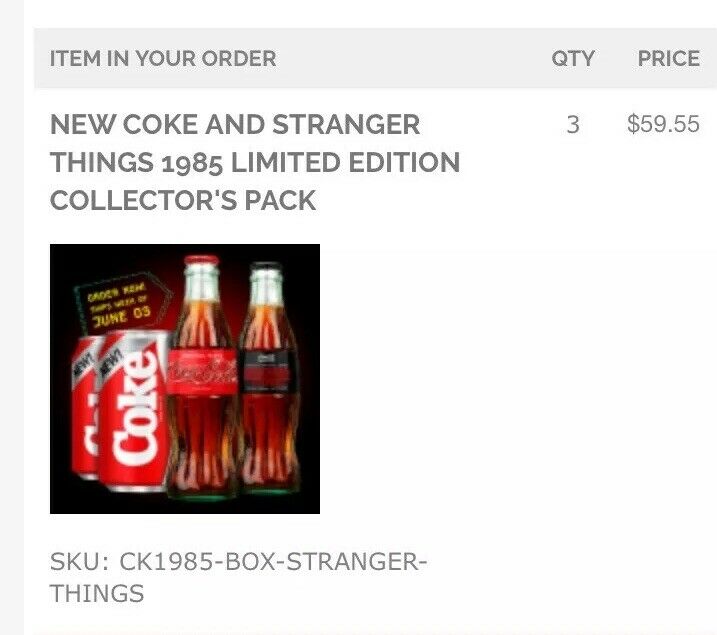Select the PRICE column header

coord(669,59)
